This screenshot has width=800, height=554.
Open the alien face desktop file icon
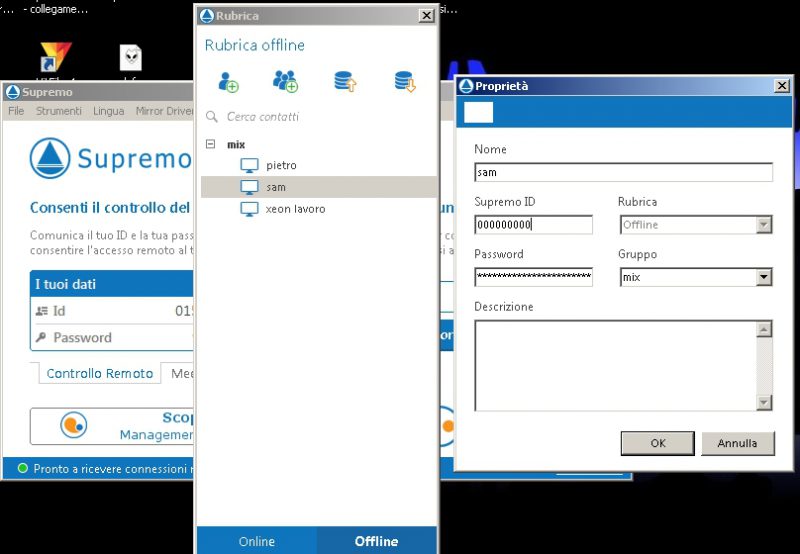(131, 58)
